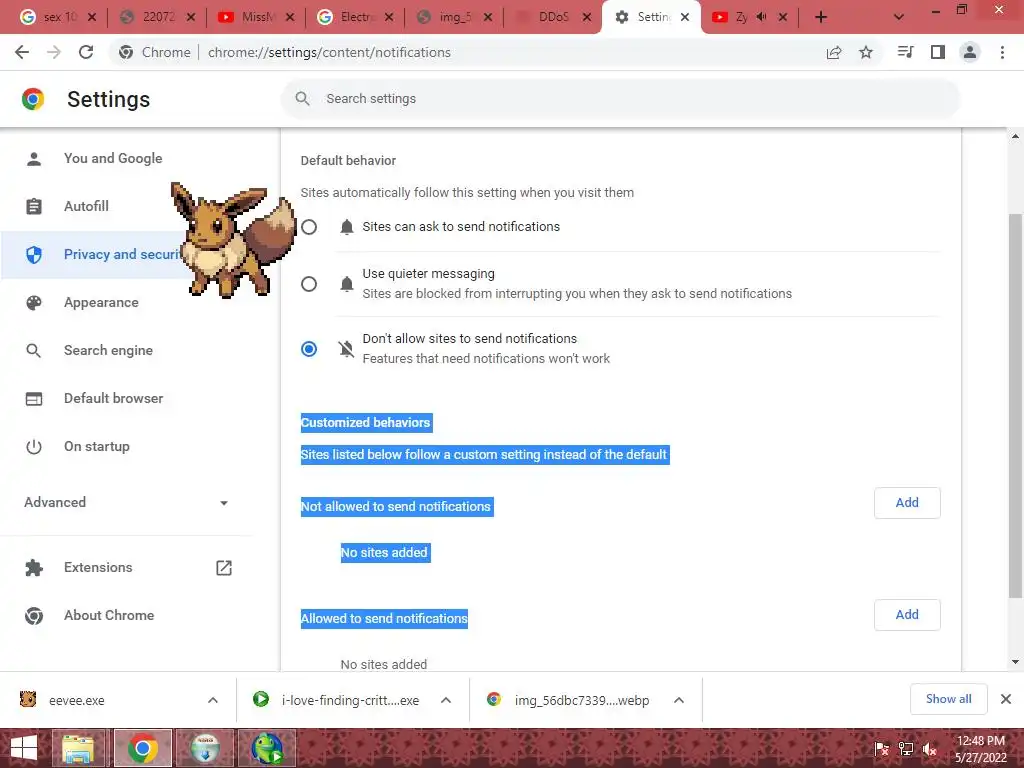1024x768 pixels.
Task: Open the Chrome profile avatar
Action: pyautogui.click(x=970, y=52)
